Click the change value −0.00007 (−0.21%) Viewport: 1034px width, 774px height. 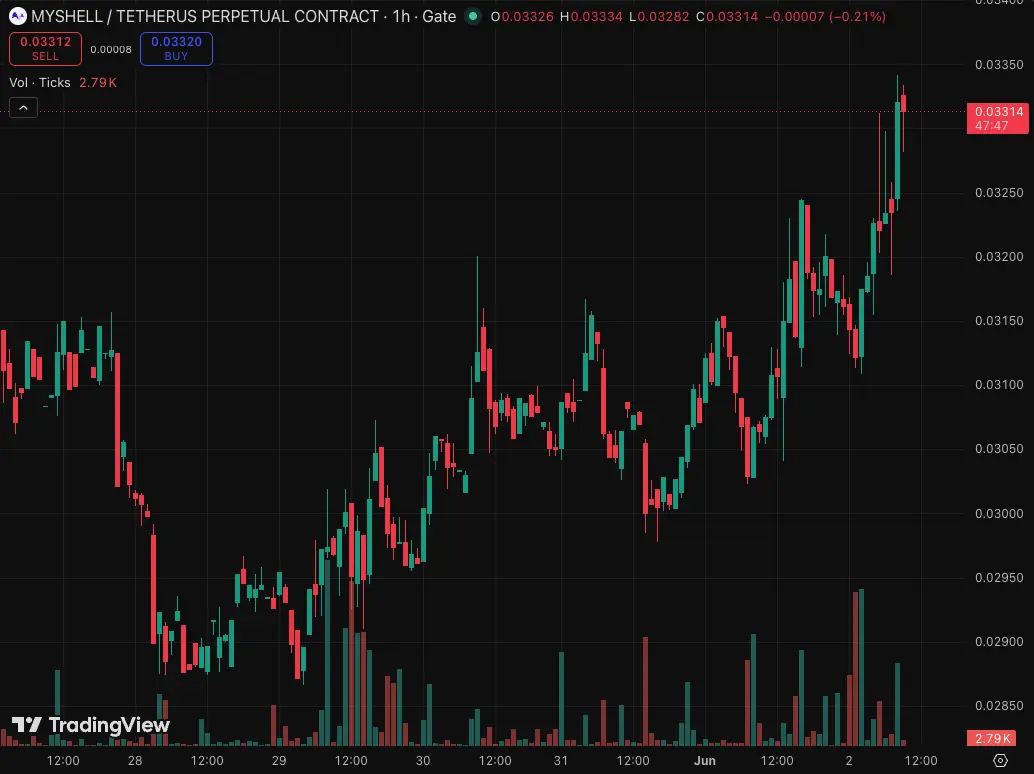coord(825,16)
